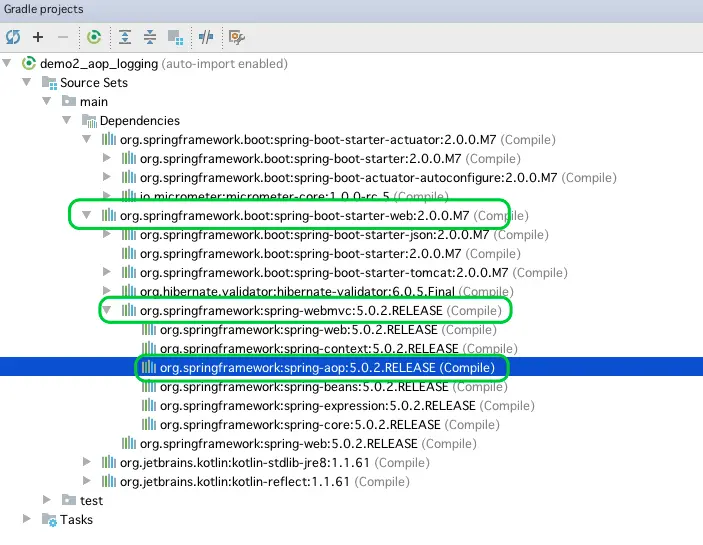
Task: Click the demo2_aop_logging project gradle icon
Action: pos(29,63)
